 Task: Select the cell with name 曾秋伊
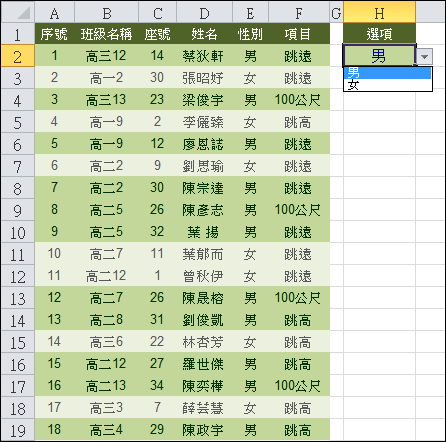pyautogui.click(x=204, y=276)
